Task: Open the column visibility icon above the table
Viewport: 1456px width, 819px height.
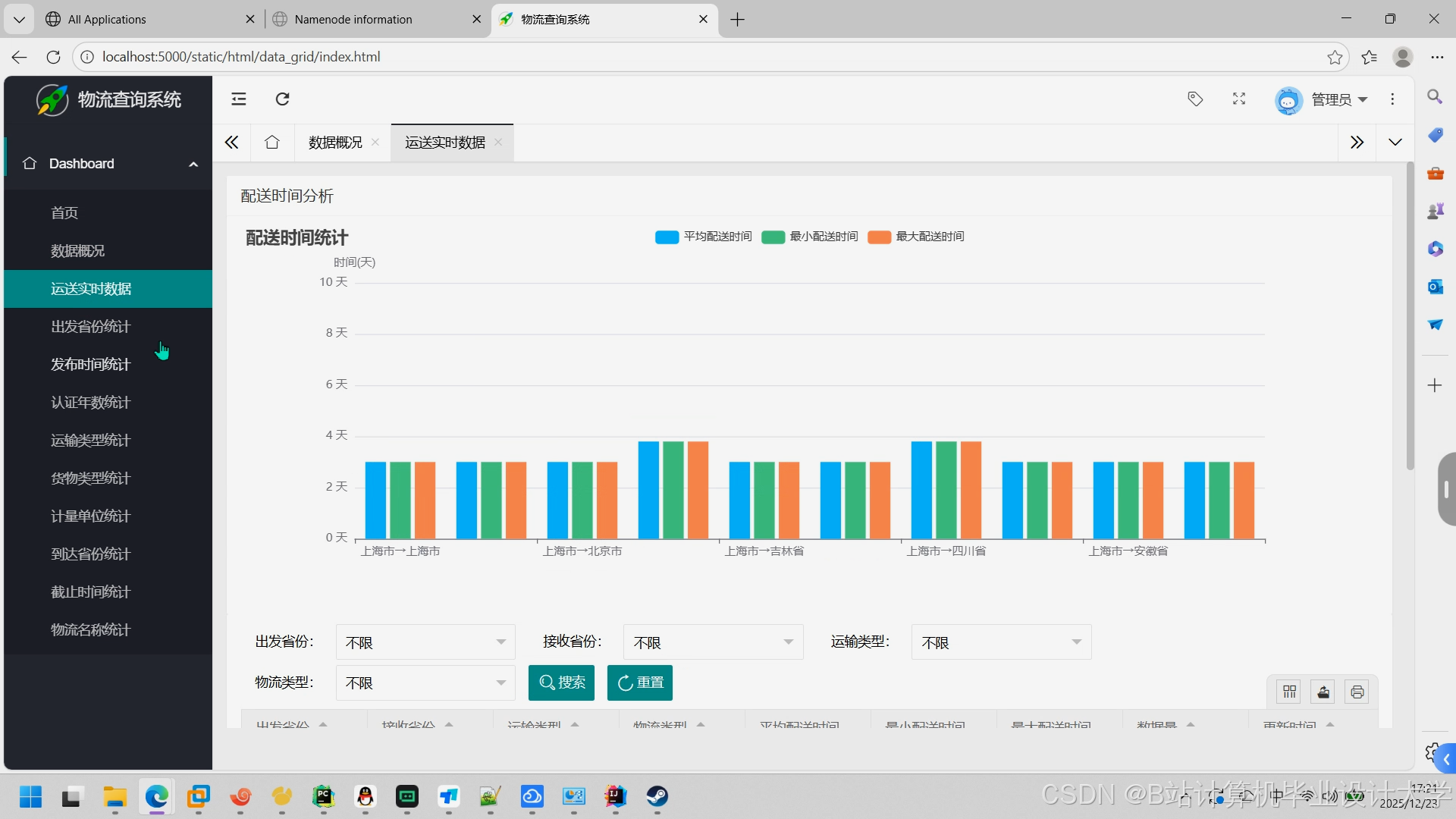Action: [1290, 691]
